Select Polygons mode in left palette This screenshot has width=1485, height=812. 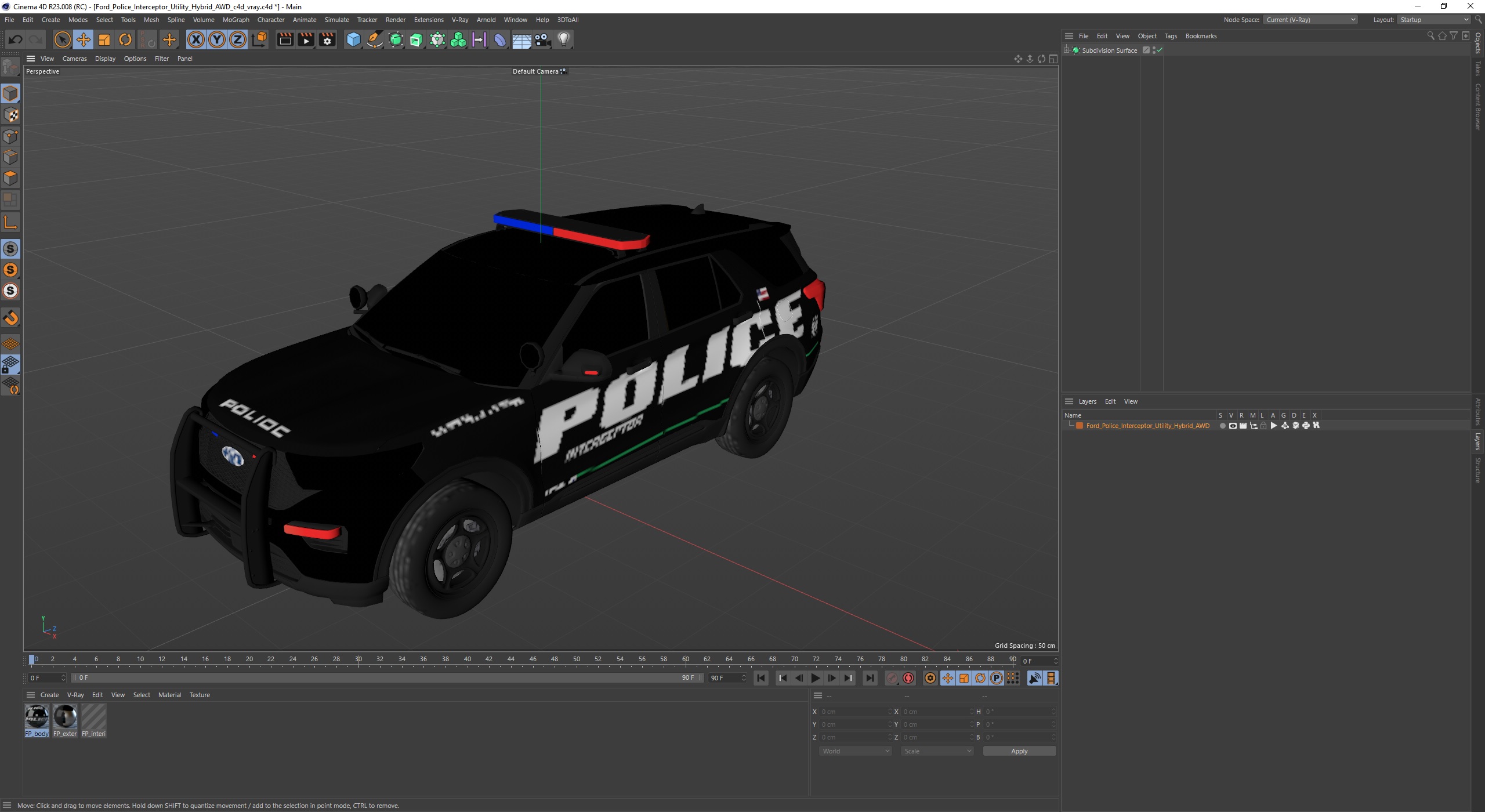10,178
